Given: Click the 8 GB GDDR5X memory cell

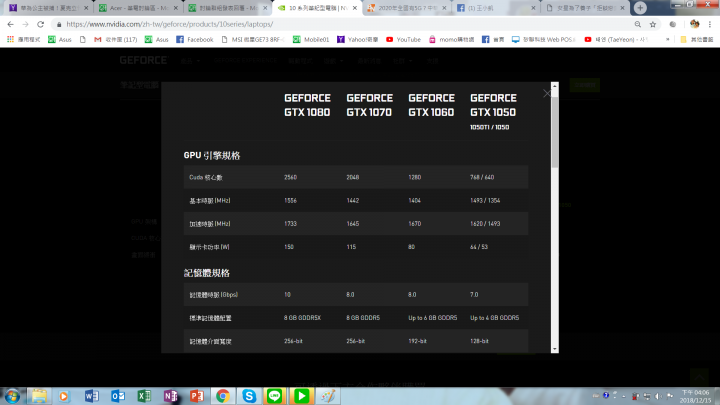Looking at the screenshot, I should 302,318.
